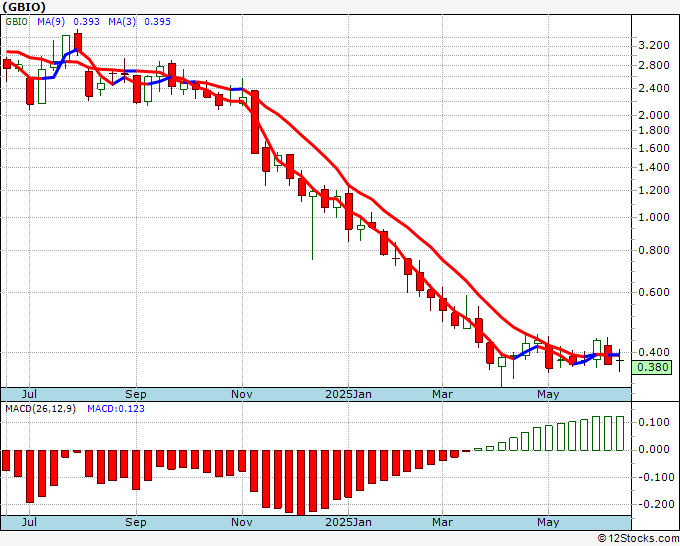Click 2025Jan on the price chart date axis
680x546 pixels.
tap(348, 394)
